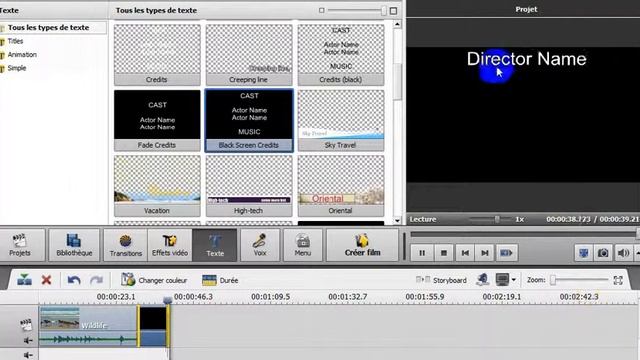This screenshot has height=360, width=640.
Task: Click the preset list scroll up arrow
Action: point(397,24)
